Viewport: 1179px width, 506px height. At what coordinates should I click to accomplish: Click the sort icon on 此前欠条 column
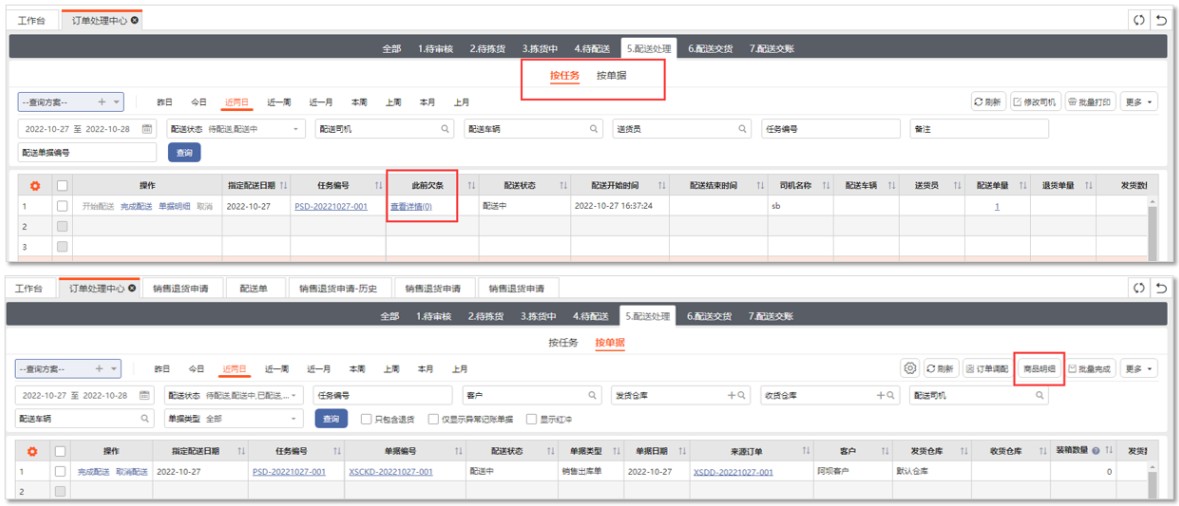[471, 185]
